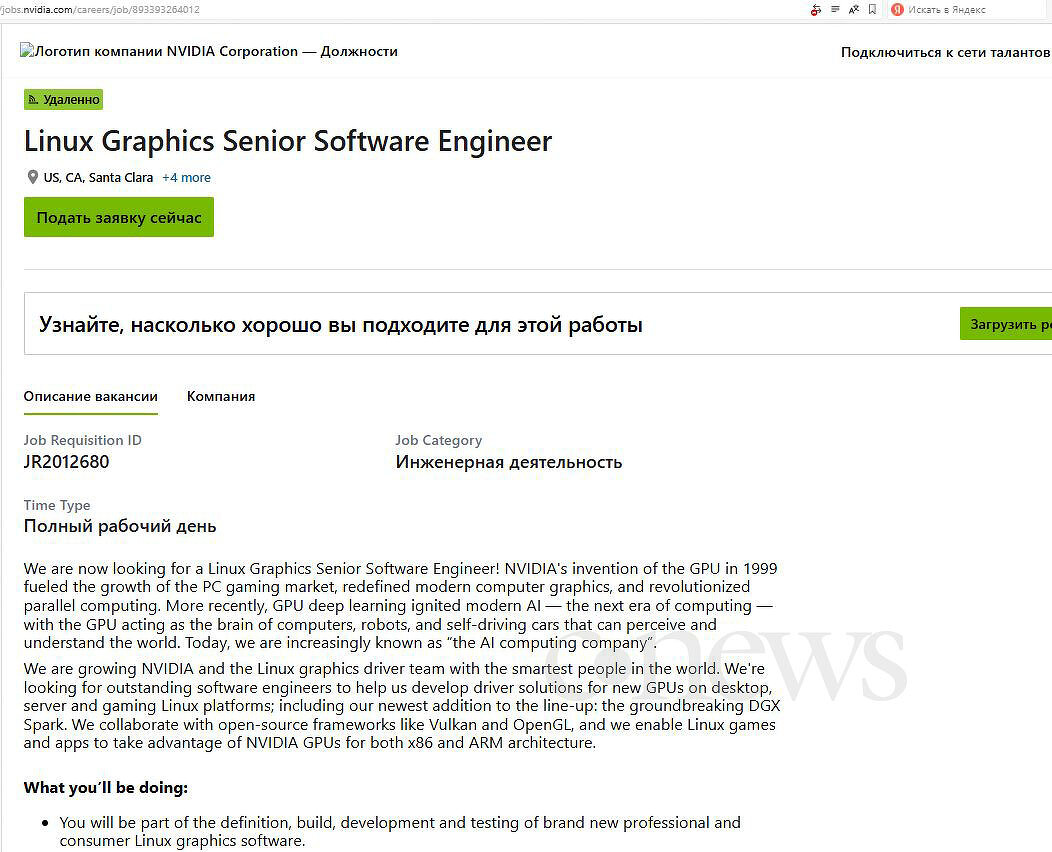
Task: Click the Yandex logo in search box
Action: coord(897,9)
